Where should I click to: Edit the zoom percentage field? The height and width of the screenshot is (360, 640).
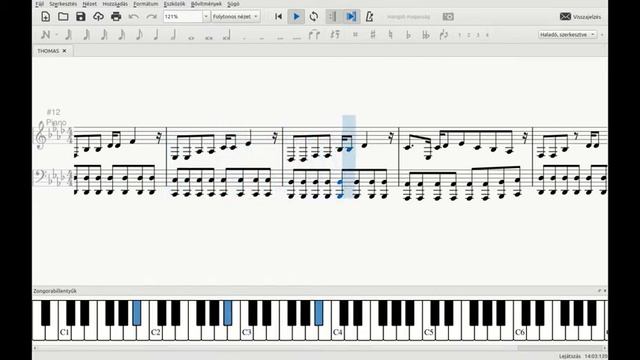(x=182, y=17)
